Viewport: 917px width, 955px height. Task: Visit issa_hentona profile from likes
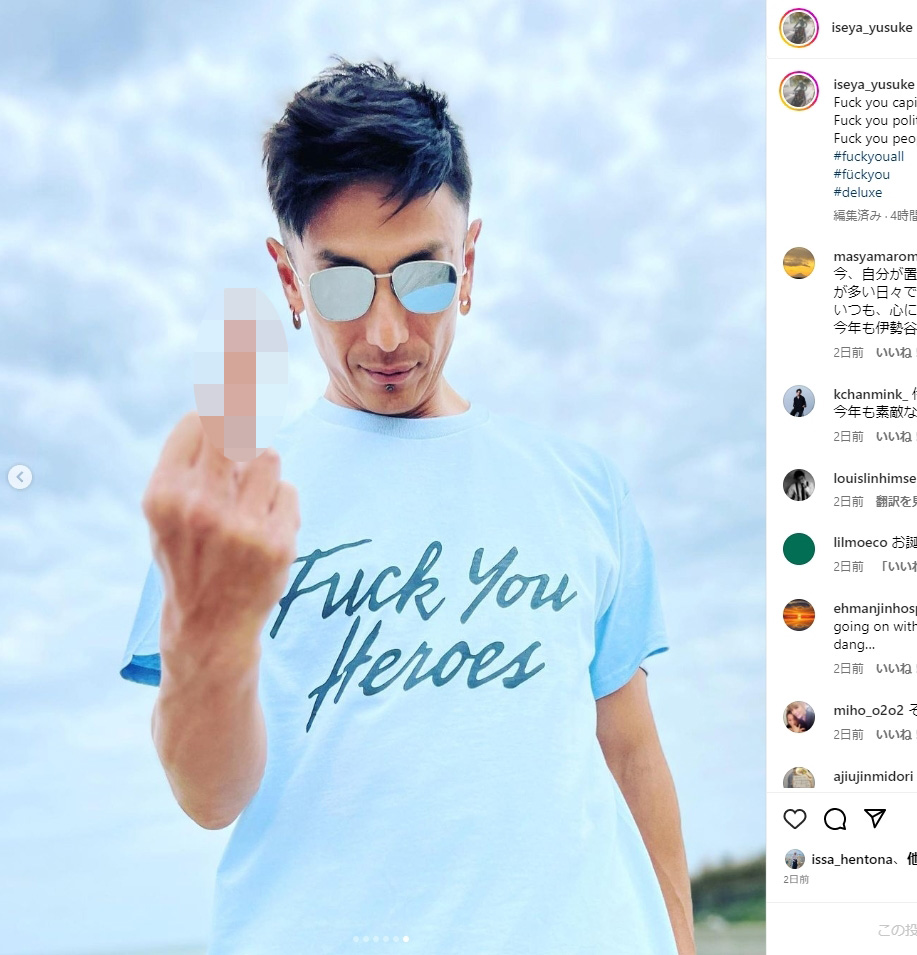pyautogui.click(x=851, y=859)
